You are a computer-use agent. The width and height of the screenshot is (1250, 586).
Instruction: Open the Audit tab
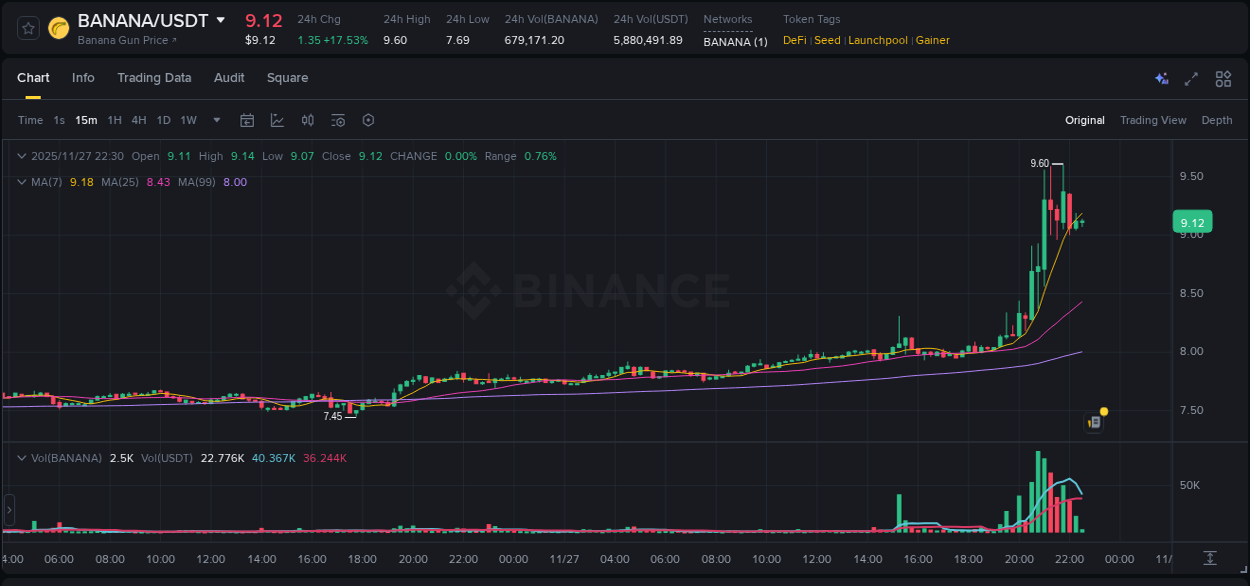[229, 78]
